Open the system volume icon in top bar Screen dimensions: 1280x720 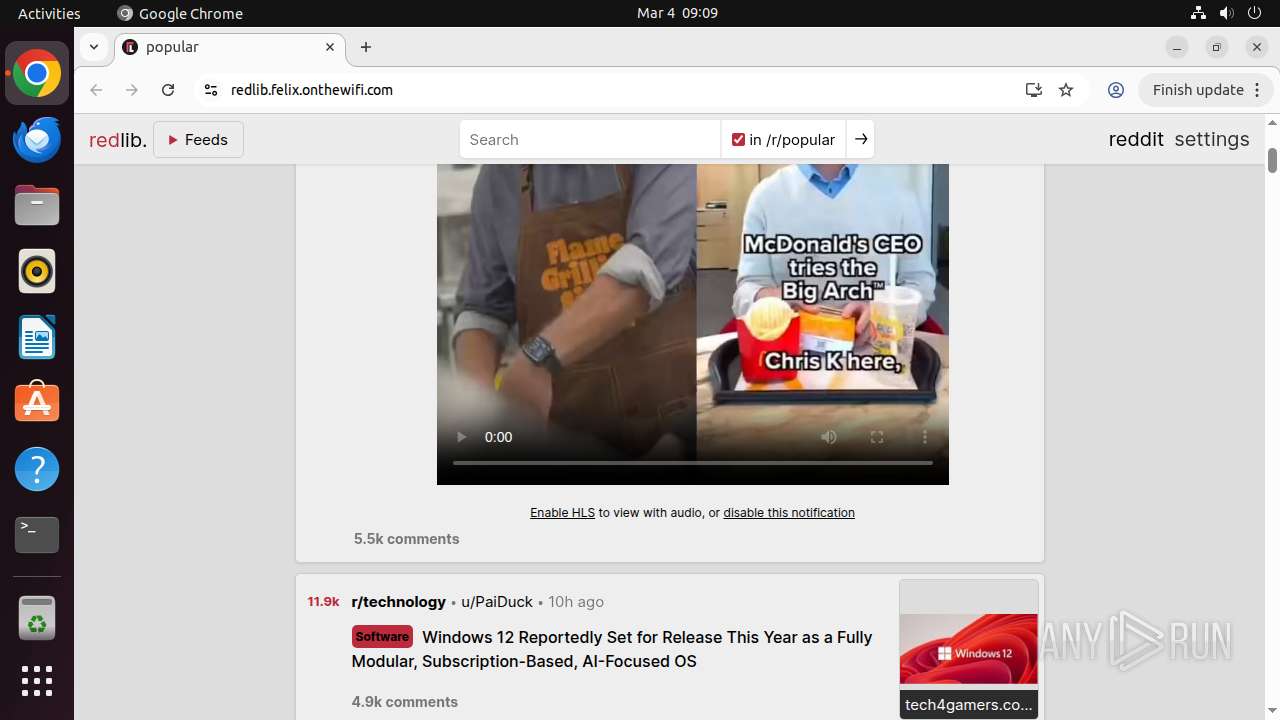pyautogui.click(x=1227, y=13)
